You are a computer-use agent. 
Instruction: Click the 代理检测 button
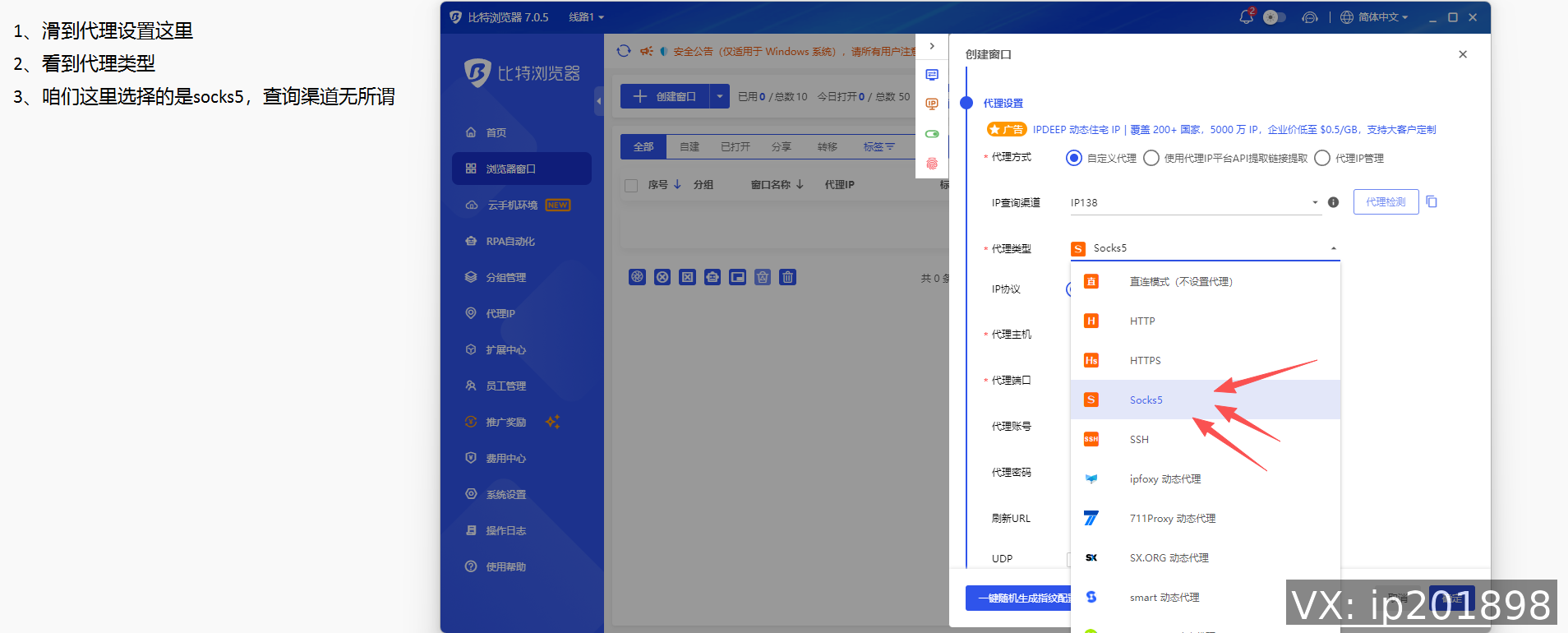1386,202
